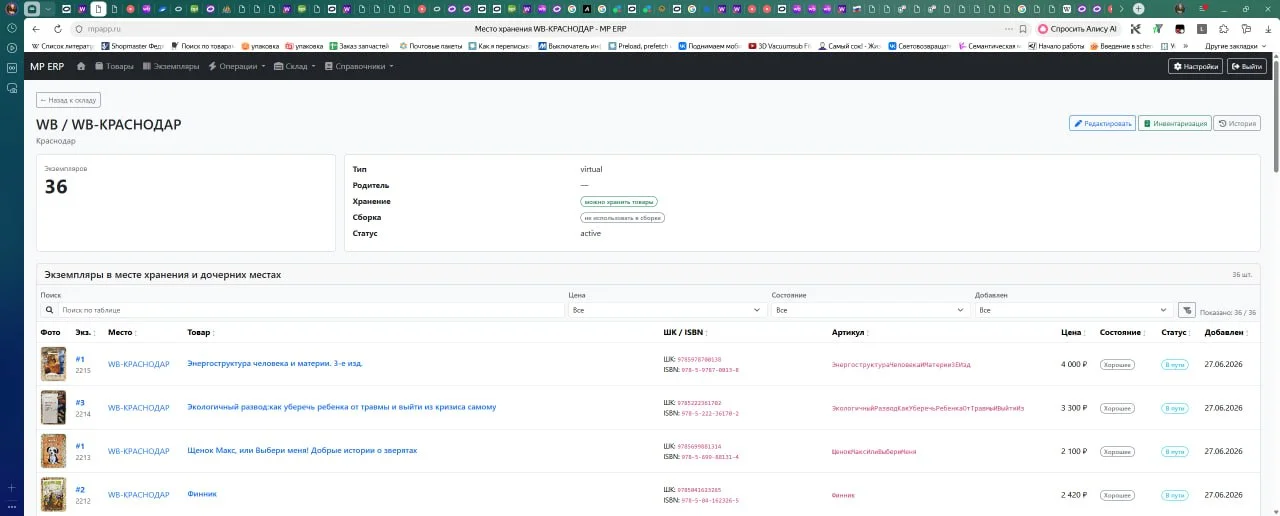This screenshot has width=1280, height=516.
Task: Open product link Щенок Макс, или Выбери меня
Action: point(302,450)
